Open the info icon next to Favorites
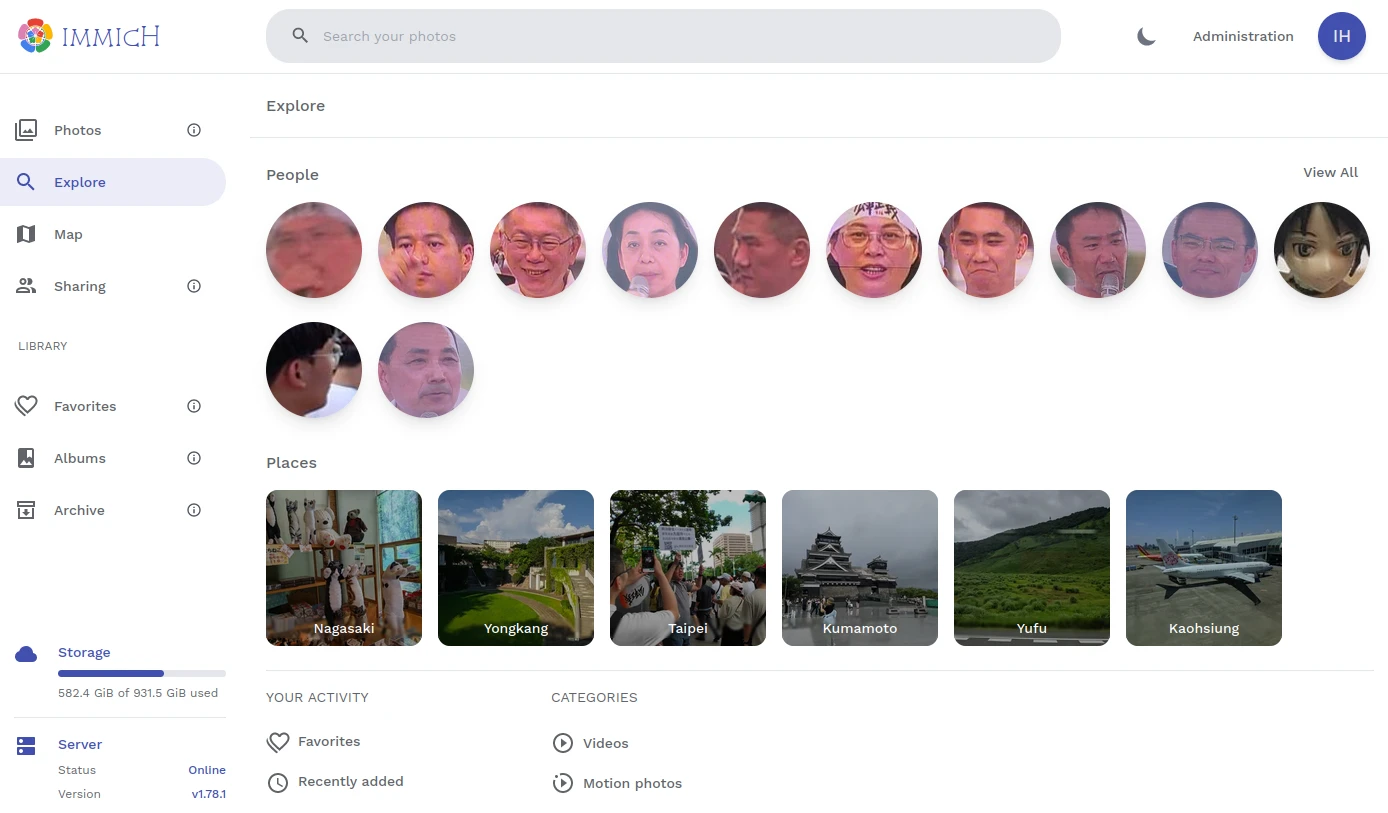The image size is (1388, 813). pos(194,406)
